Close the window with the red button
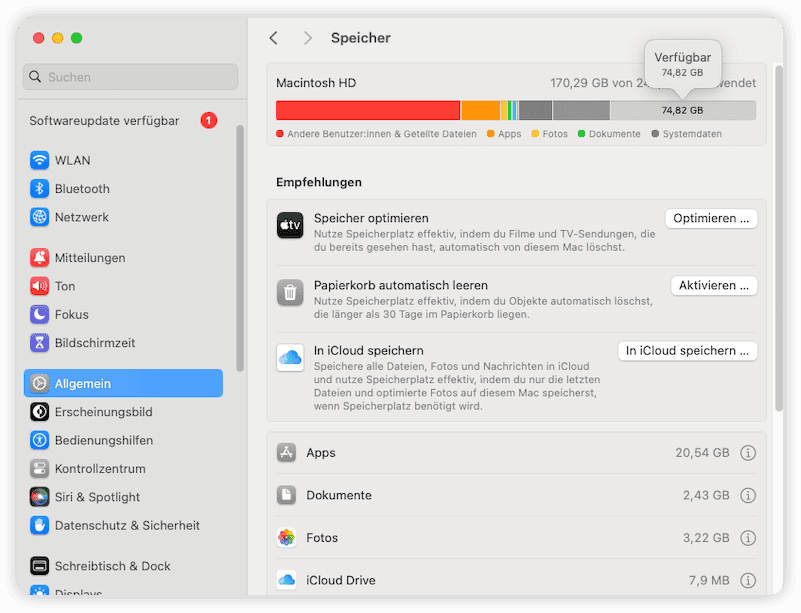Image resolution: width=801 pixels, height=613 pixels. tap(38, 38)
